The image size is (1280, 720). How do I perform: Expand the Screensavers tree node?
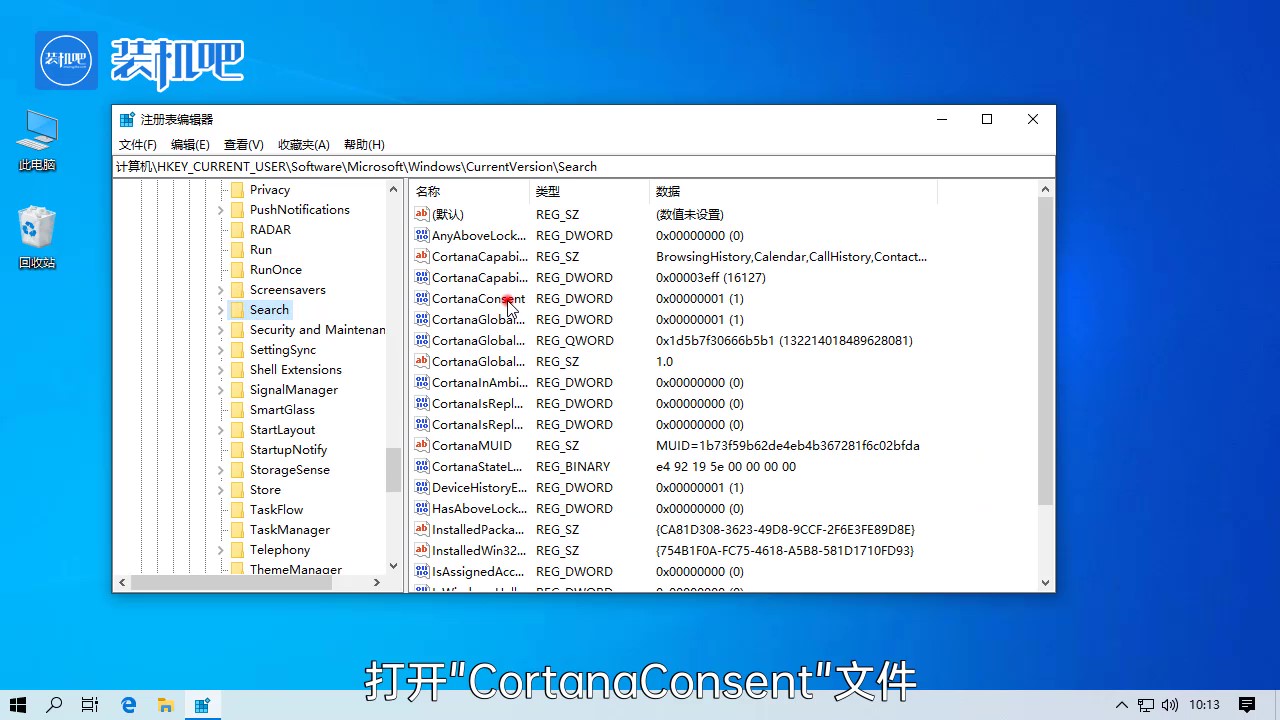(x=221, y=289)
